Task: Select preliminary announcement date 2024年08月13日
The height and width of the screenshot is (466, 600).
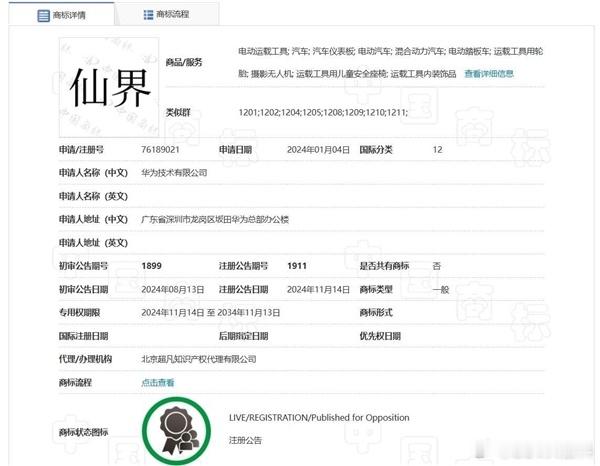Action: 173,290
